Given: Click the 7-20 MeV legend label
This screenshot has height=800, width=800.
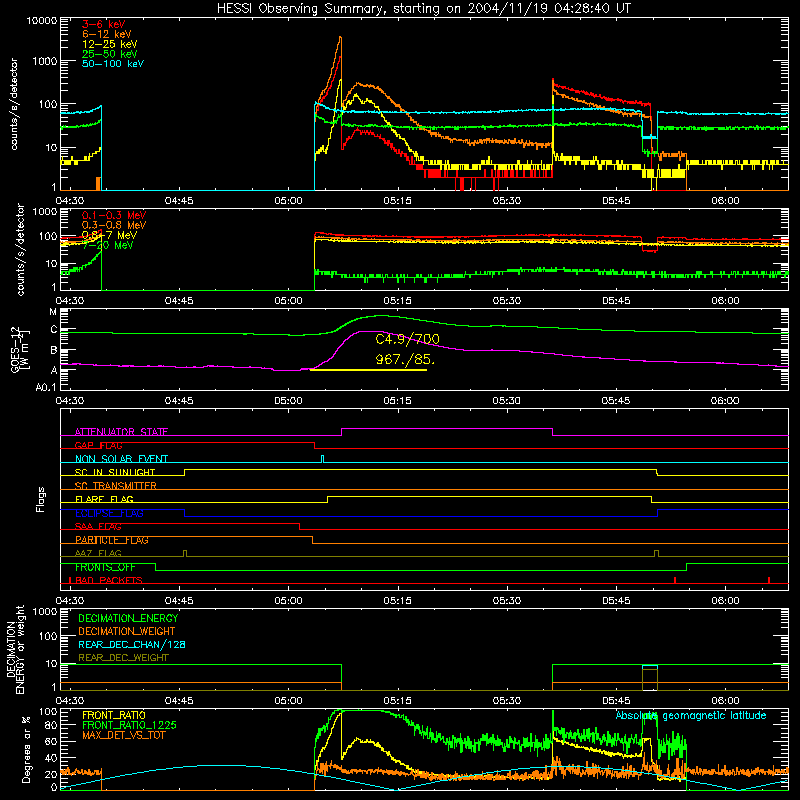Looking at the screenshot, I should click(108, 245).
